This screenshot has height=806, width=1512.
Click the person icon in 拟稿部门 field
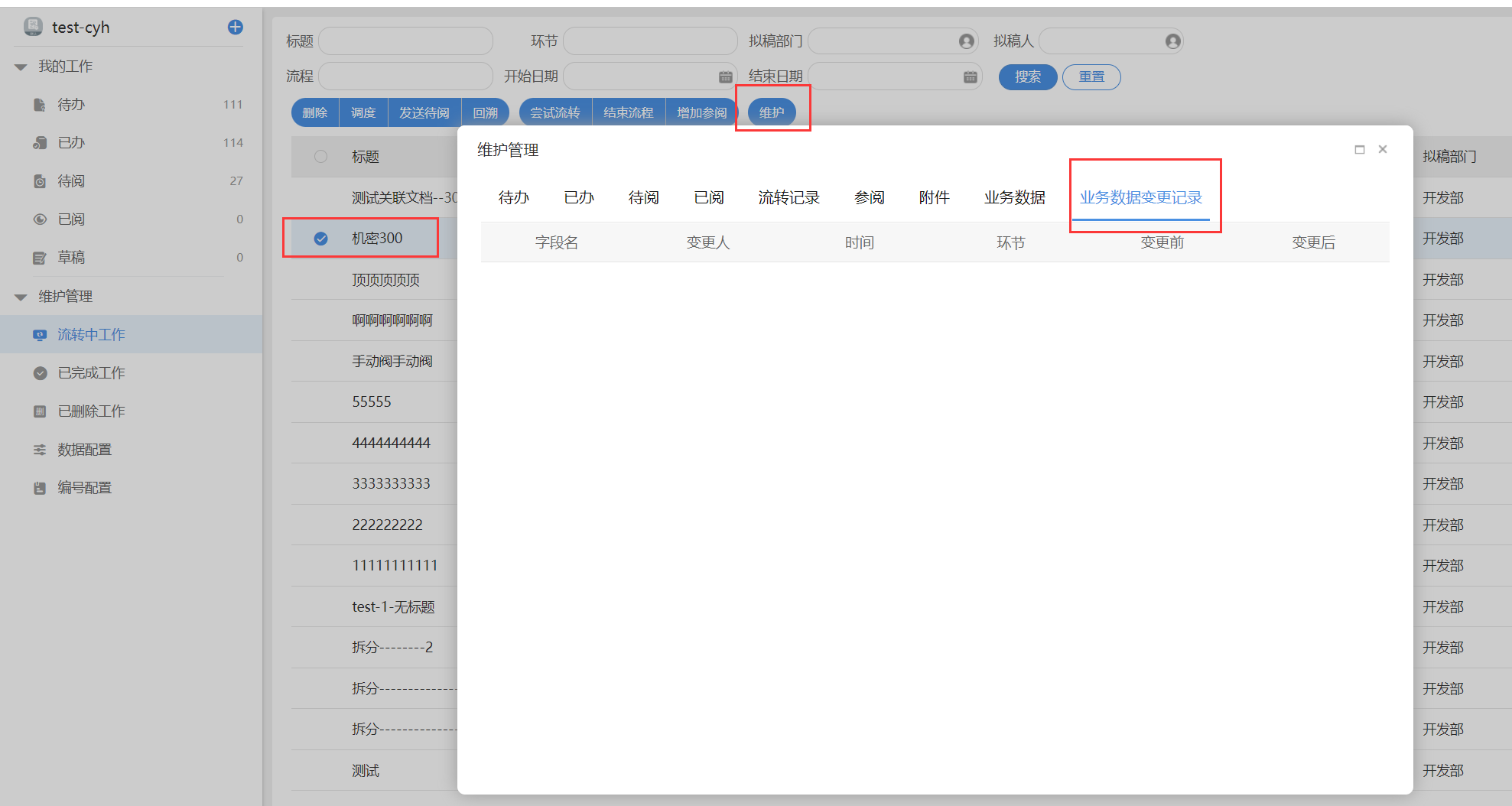point(967,41)
